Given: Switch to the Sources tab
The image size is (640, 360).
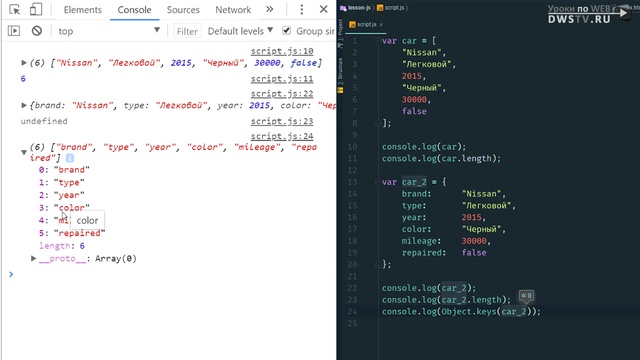Looking at the screenshot, I should point(183,10).
